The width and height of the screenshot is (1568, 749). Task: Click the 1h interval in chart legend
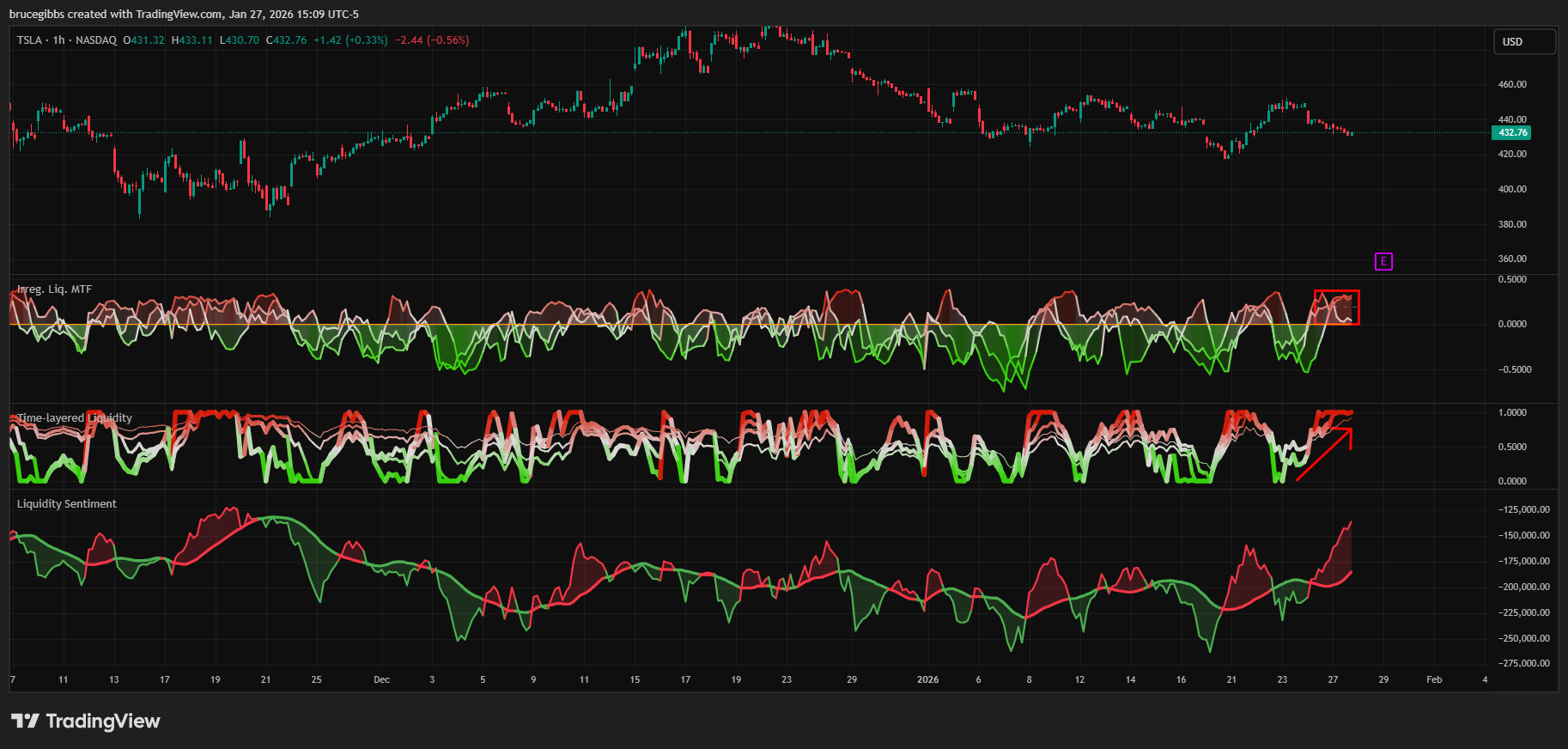point(58,40)
